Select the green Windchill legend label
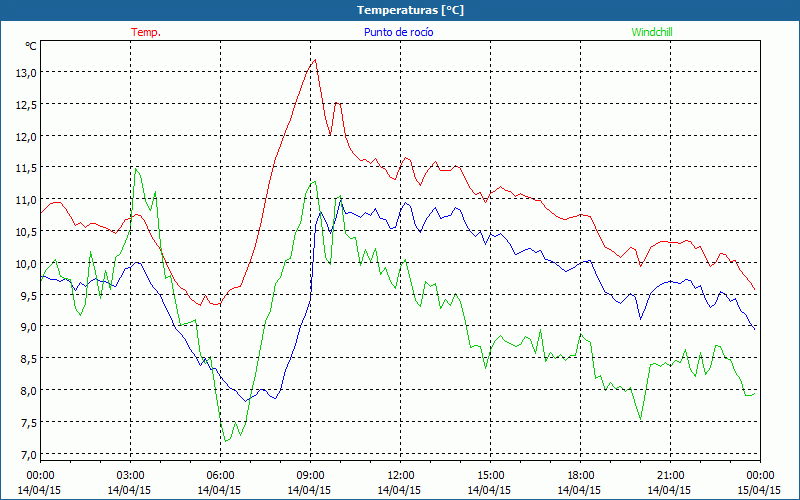Screen dimensions: 800x500 tap(652, 32)
